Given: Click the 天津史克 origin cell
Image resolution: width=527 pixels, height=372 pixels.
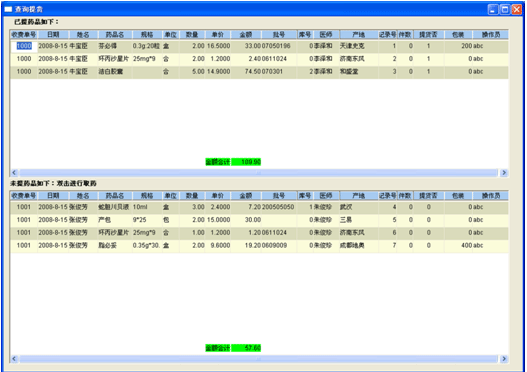Looking at the screenshot, I should (359, 46).
